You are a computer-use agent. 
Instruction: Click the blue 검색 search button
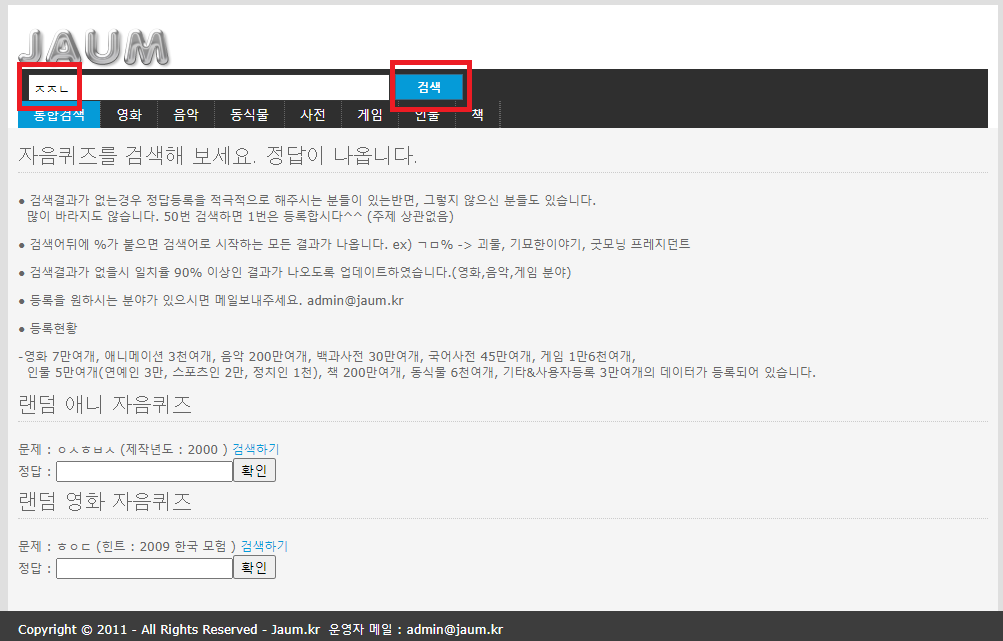click(429, 87)
